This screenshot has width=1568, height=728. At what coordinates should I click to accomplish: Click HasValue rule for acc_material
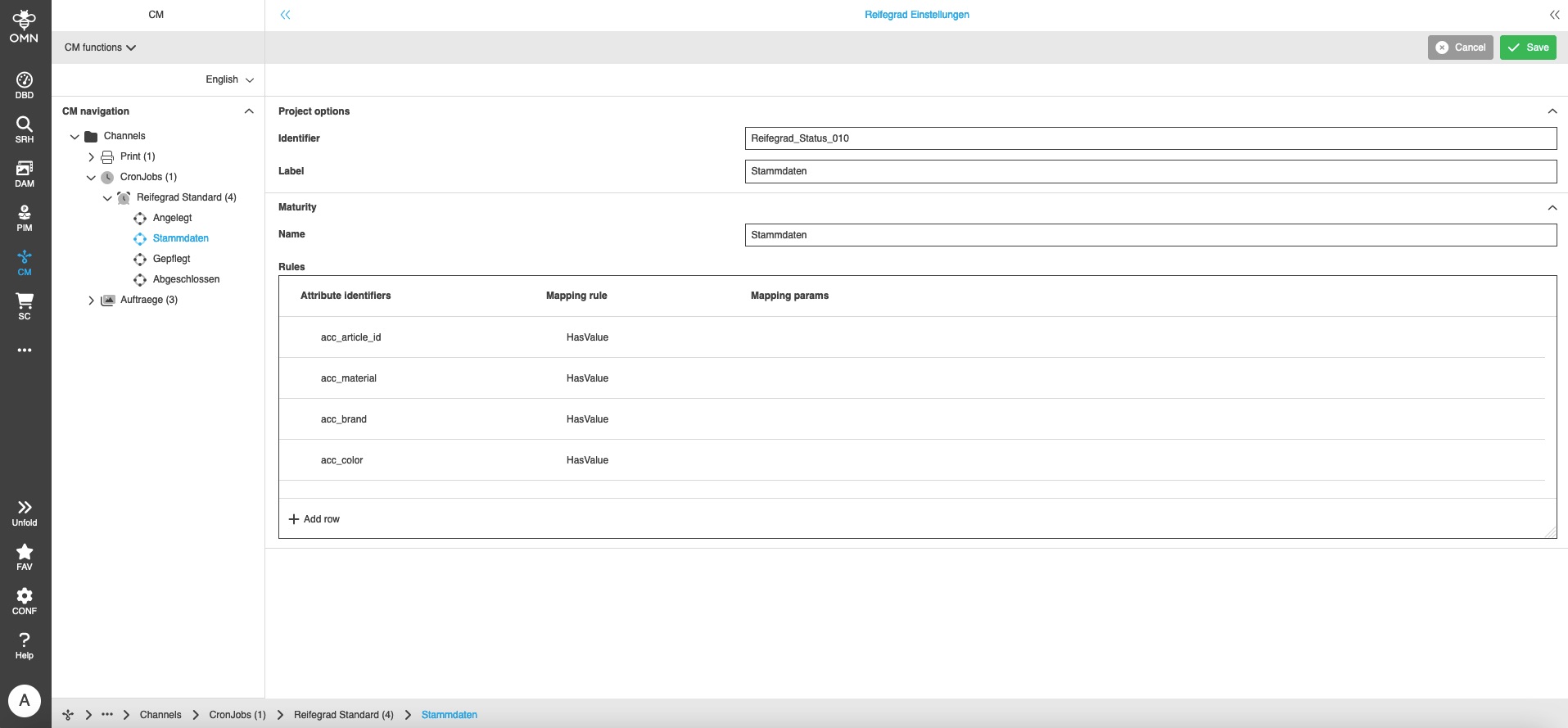587,378
